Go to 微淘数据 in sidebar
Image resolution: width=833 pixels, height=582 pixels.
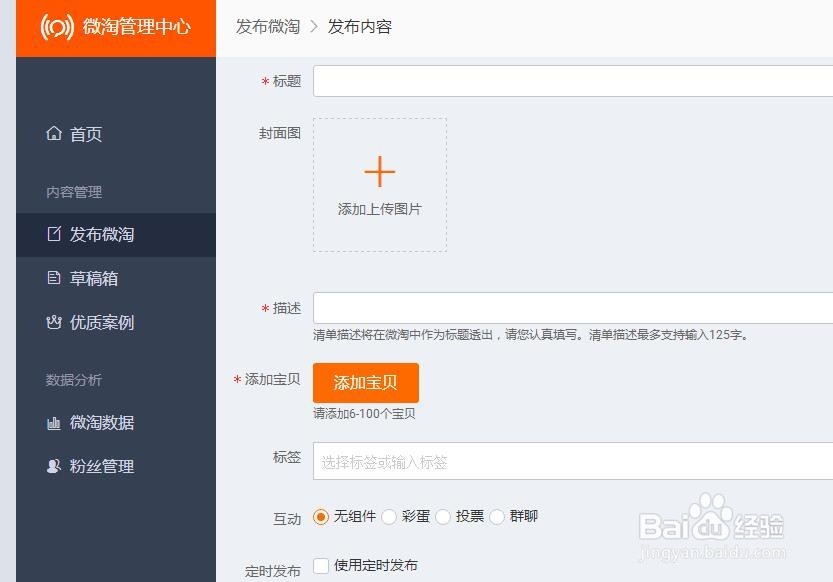[116, 423]
